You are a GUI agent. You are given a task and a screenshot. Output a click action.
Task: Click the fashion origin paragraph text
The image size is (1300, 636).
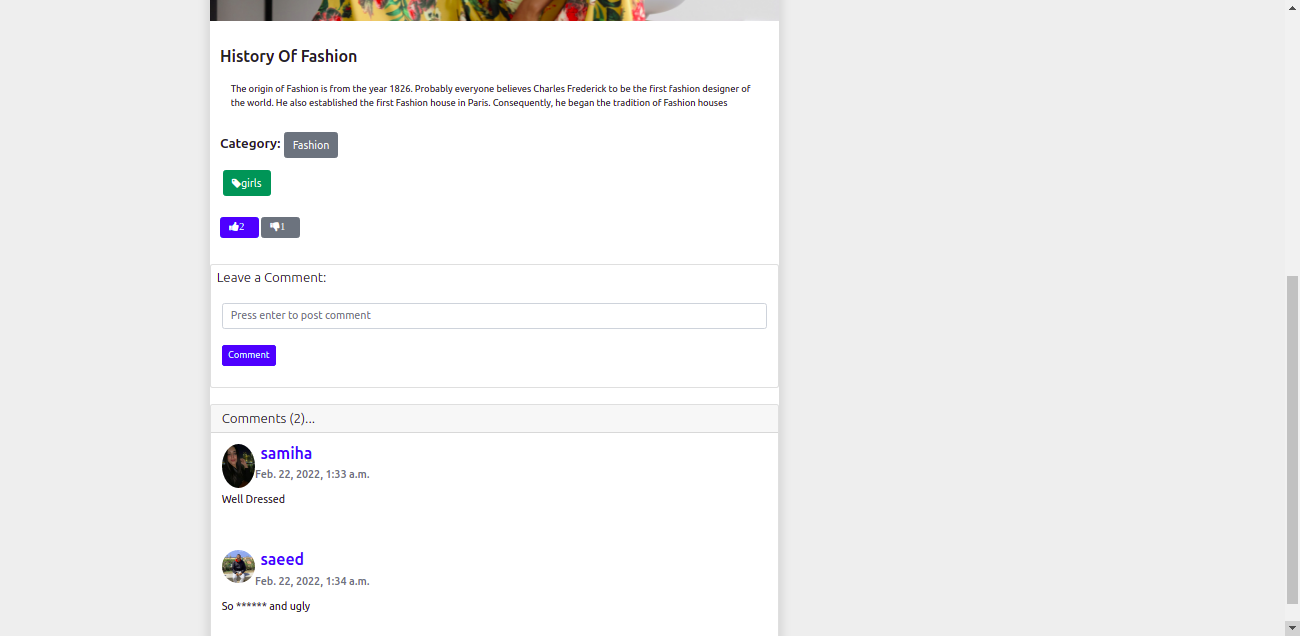[x=491, y=96]
